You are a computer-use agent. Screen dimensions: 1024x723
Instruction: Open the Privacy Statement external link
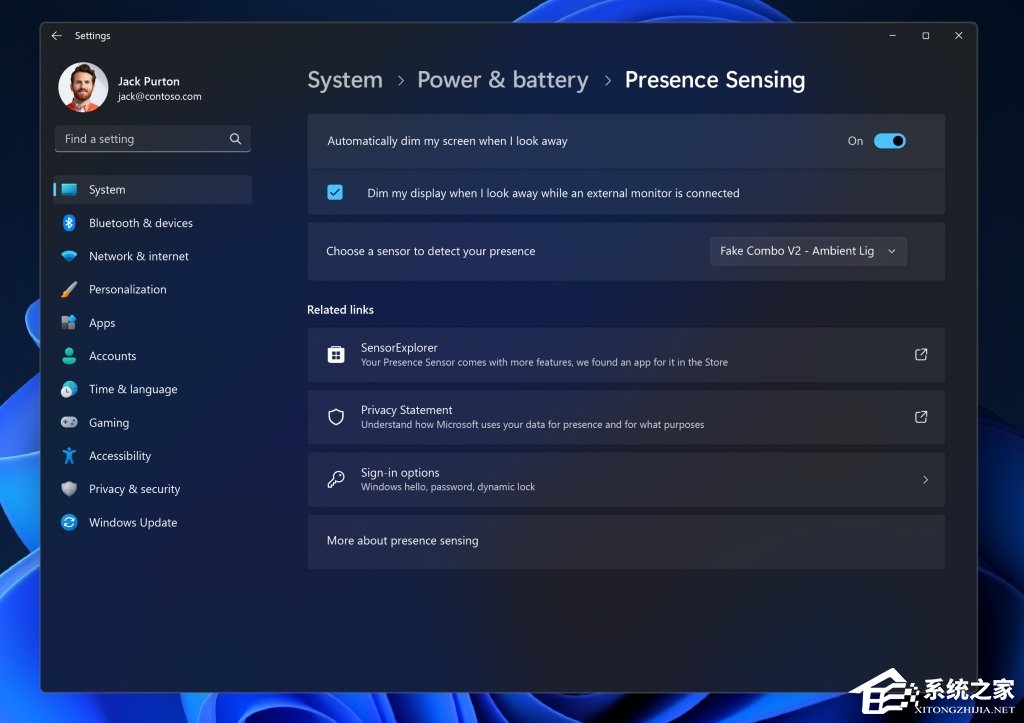tap(919, 417)
